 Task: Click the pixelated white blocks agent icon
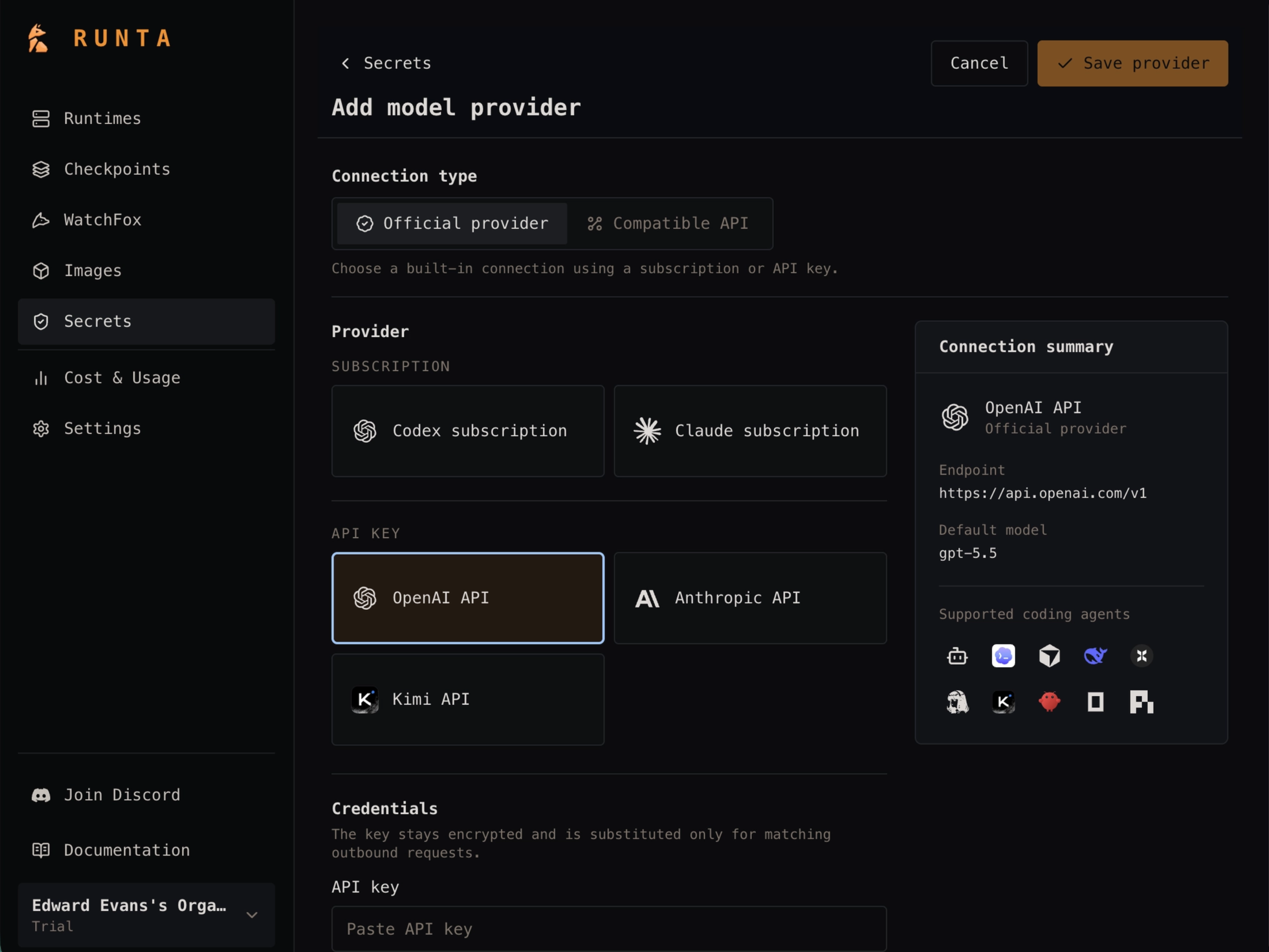click(x=1141, y=702)
